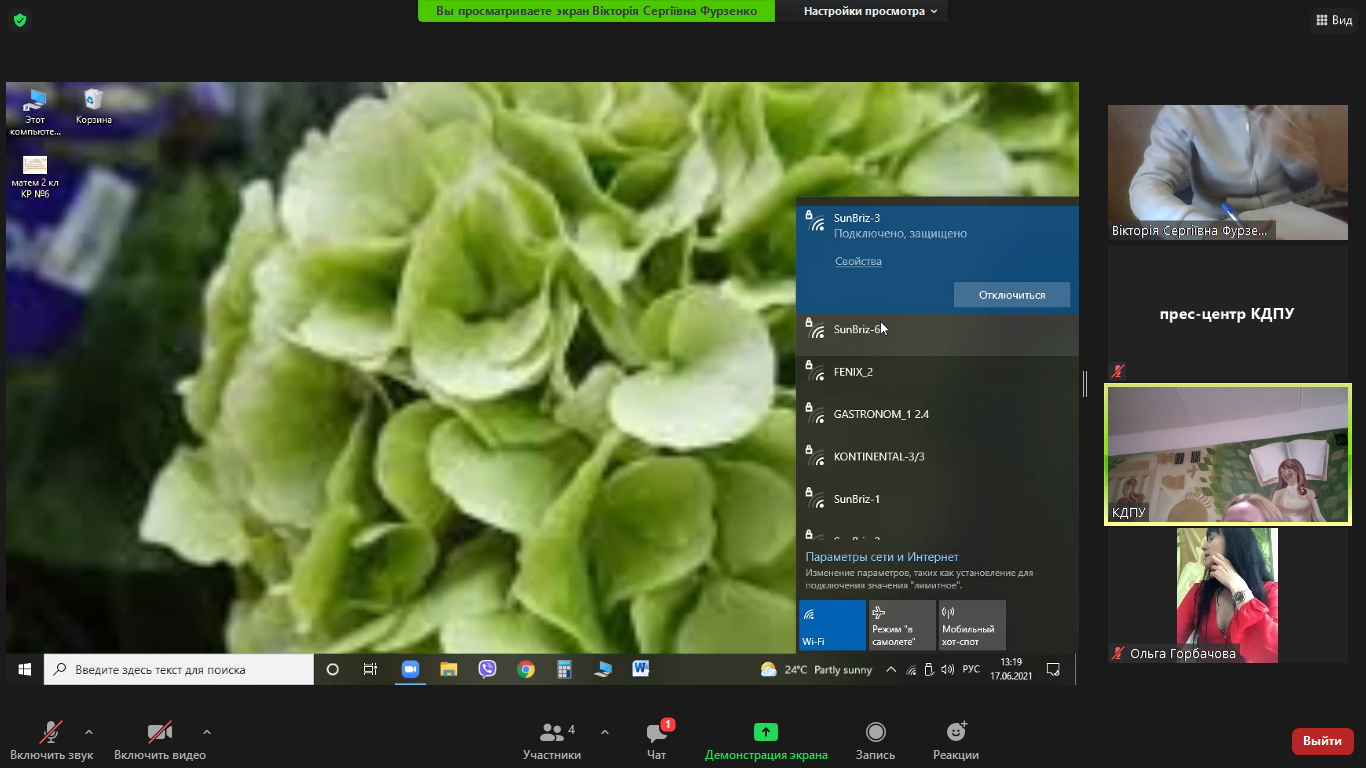1366x768 pixels.
Task: Select the KONTINENTAL-3/3 Wi-Fi network
Action: (x=937, y=461)
